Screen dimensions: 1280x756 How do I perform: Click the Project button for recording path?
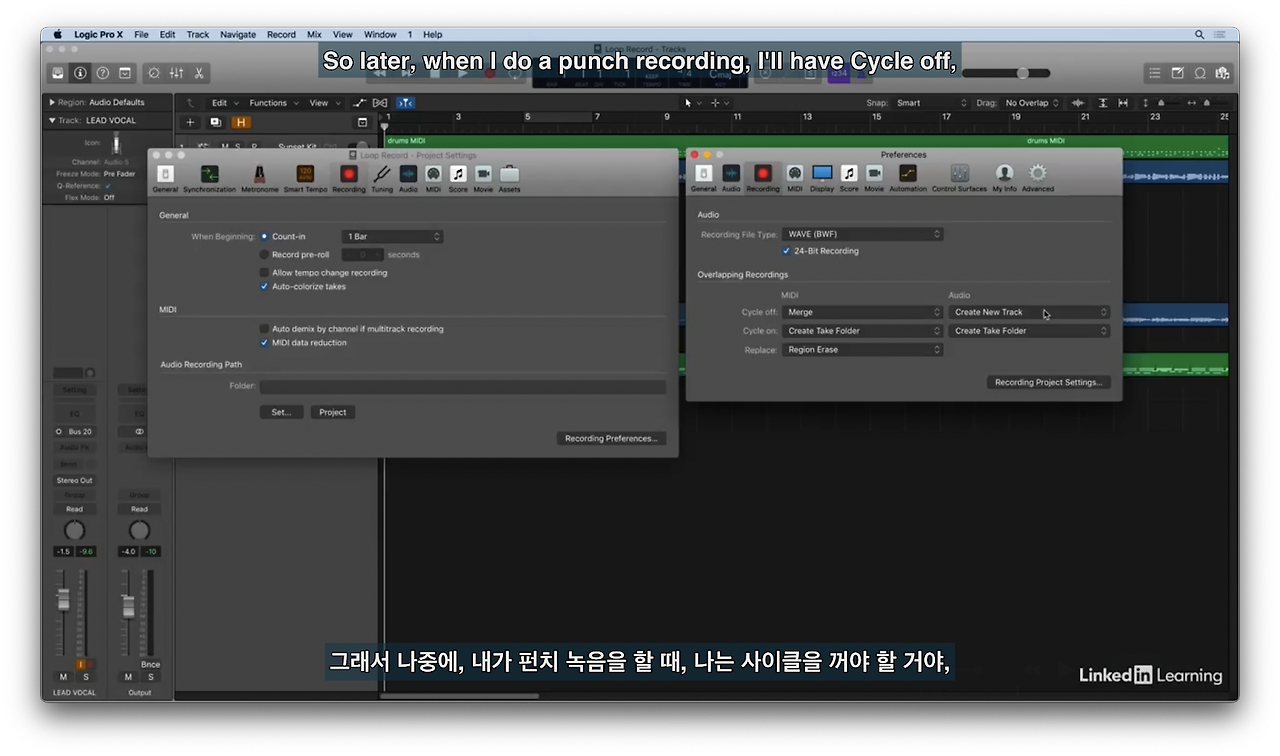(333, 412)
